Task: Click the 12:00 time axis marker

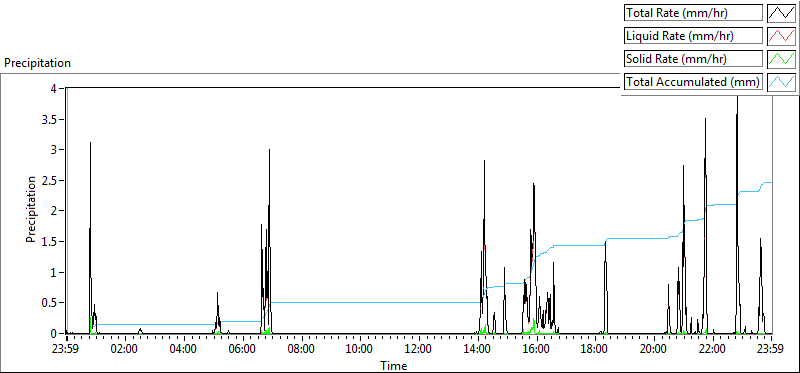Action: point(419,350)
